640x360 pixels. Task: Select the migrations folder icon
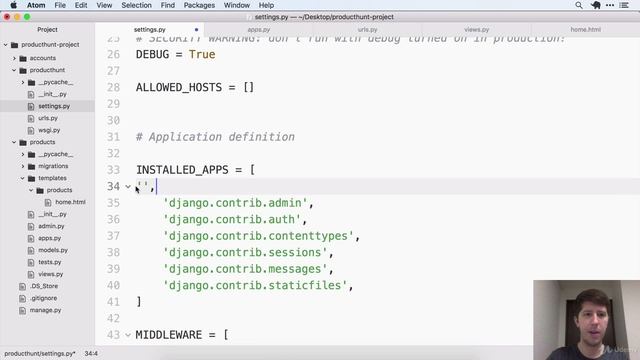(31, 166)
